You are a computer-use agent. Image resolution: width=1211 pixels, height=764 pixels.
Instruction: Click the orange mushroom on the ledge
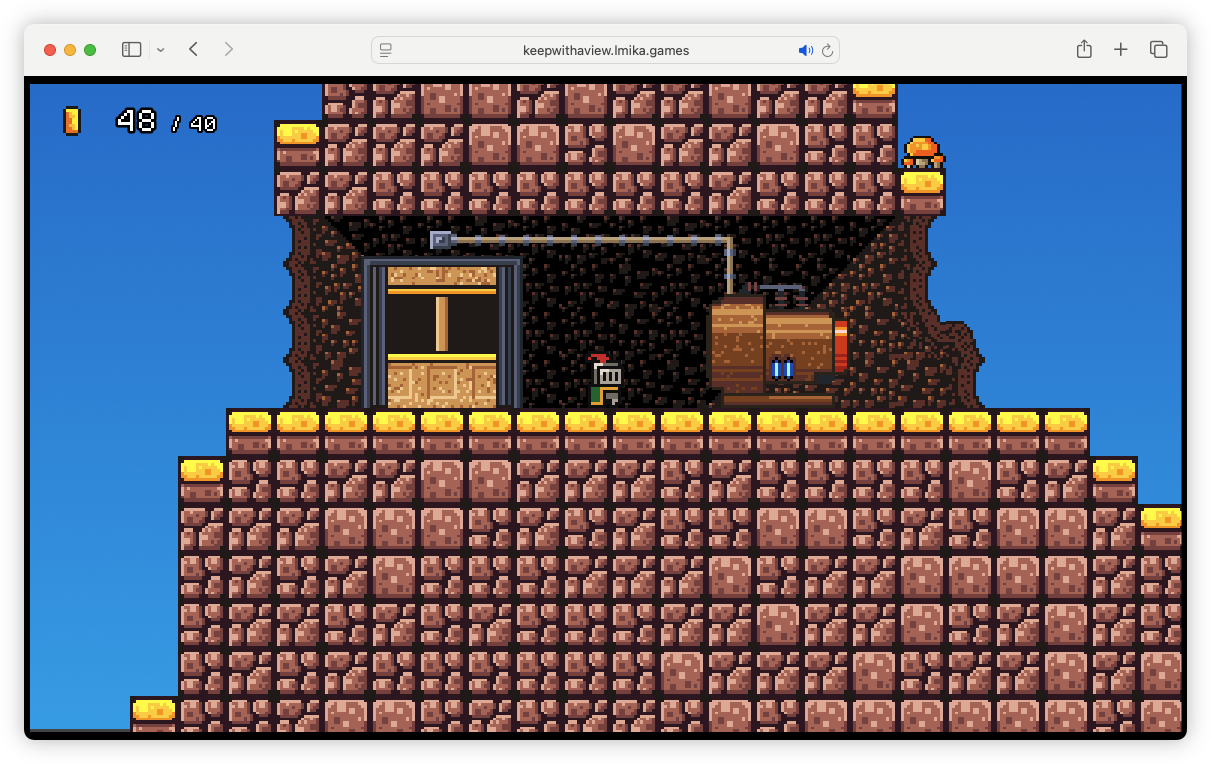click(x=922, y=152)
